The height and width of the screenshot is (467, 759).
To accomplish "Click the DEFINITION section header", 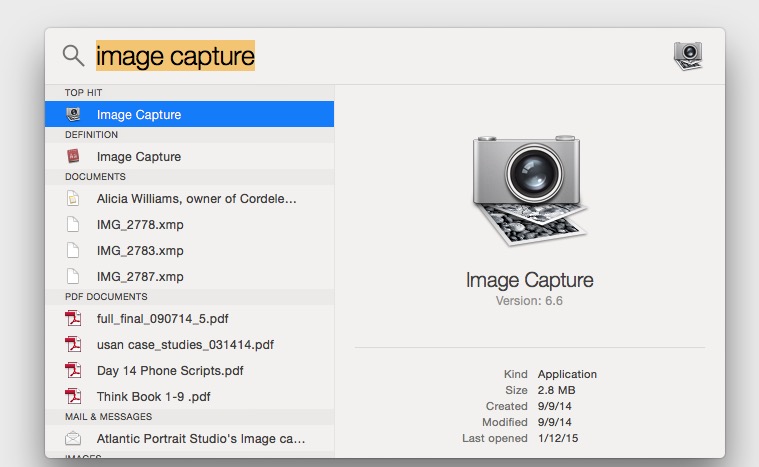I will (91, 135).
